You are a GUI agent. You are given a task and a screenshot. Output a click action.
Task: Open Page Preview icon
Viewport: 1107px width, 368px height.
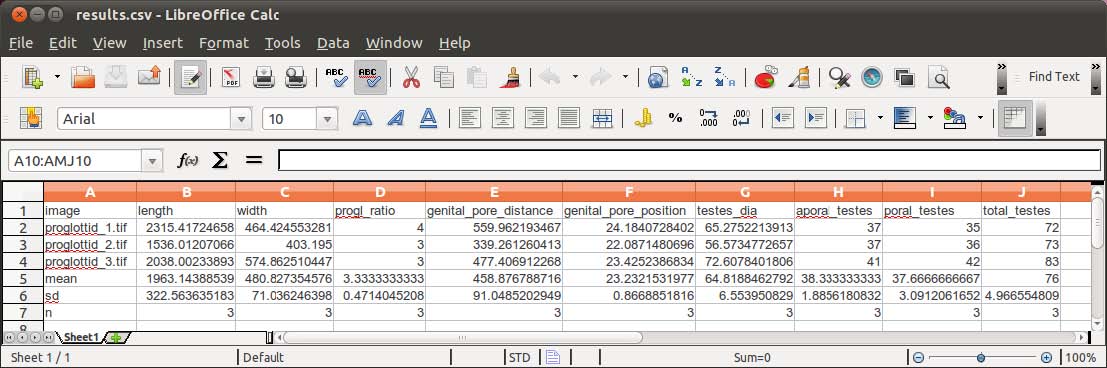click(x=296, y=76)
